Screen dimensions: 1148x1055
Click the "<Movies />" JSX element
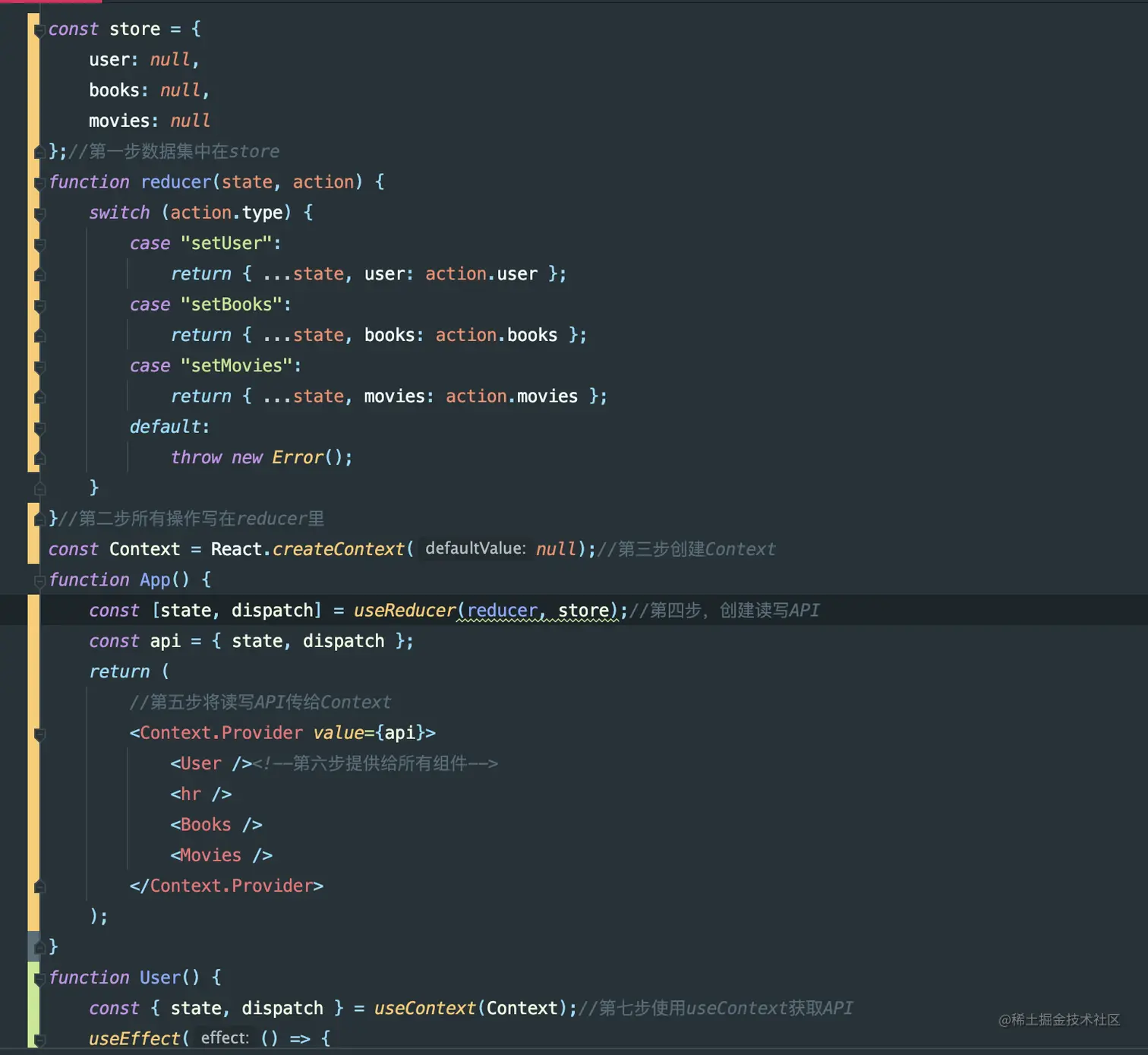click(221, 855)
